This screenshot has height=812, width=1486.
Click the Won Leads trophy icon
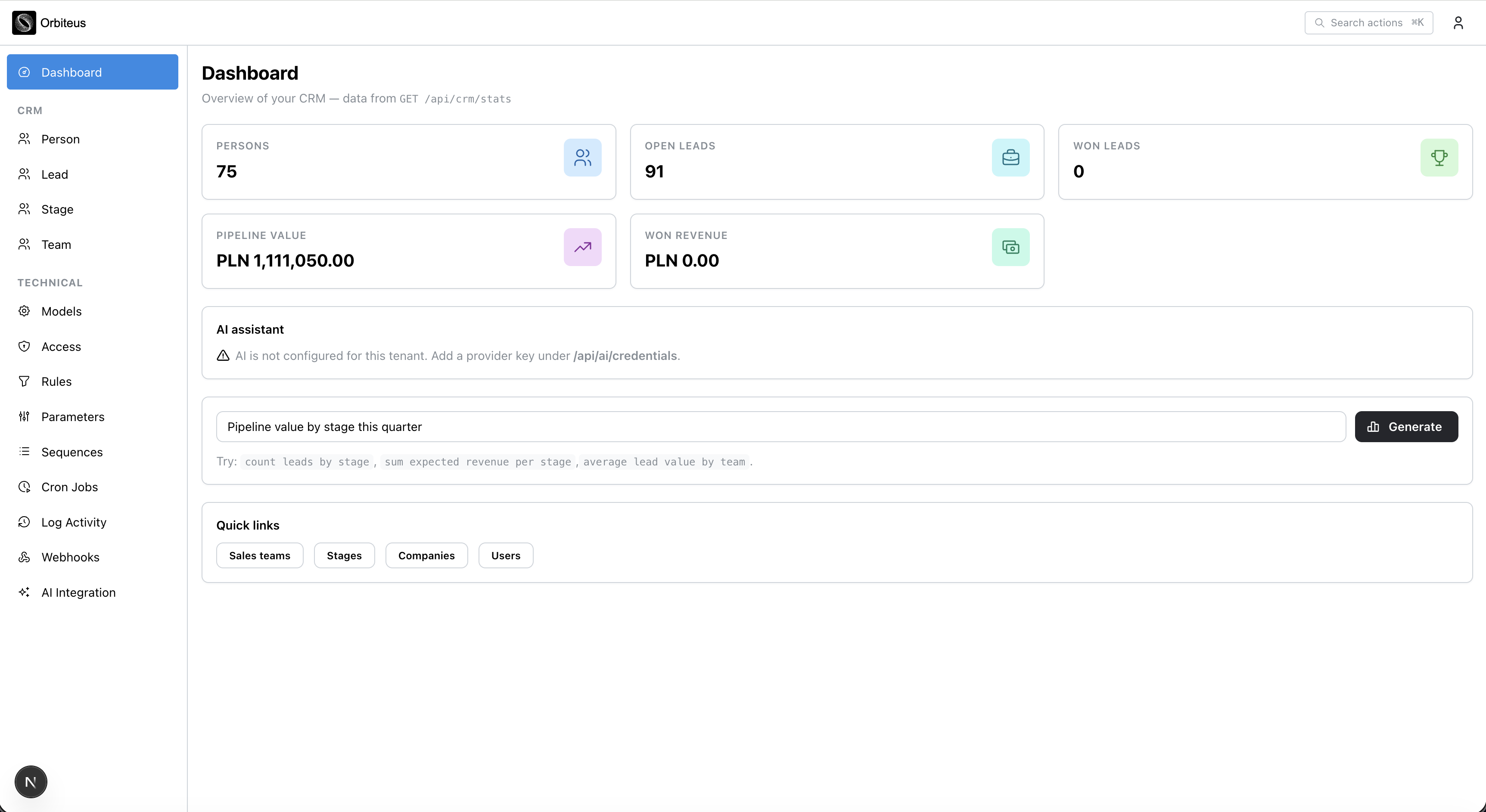pyautogui.click(x=1439, y=158)
